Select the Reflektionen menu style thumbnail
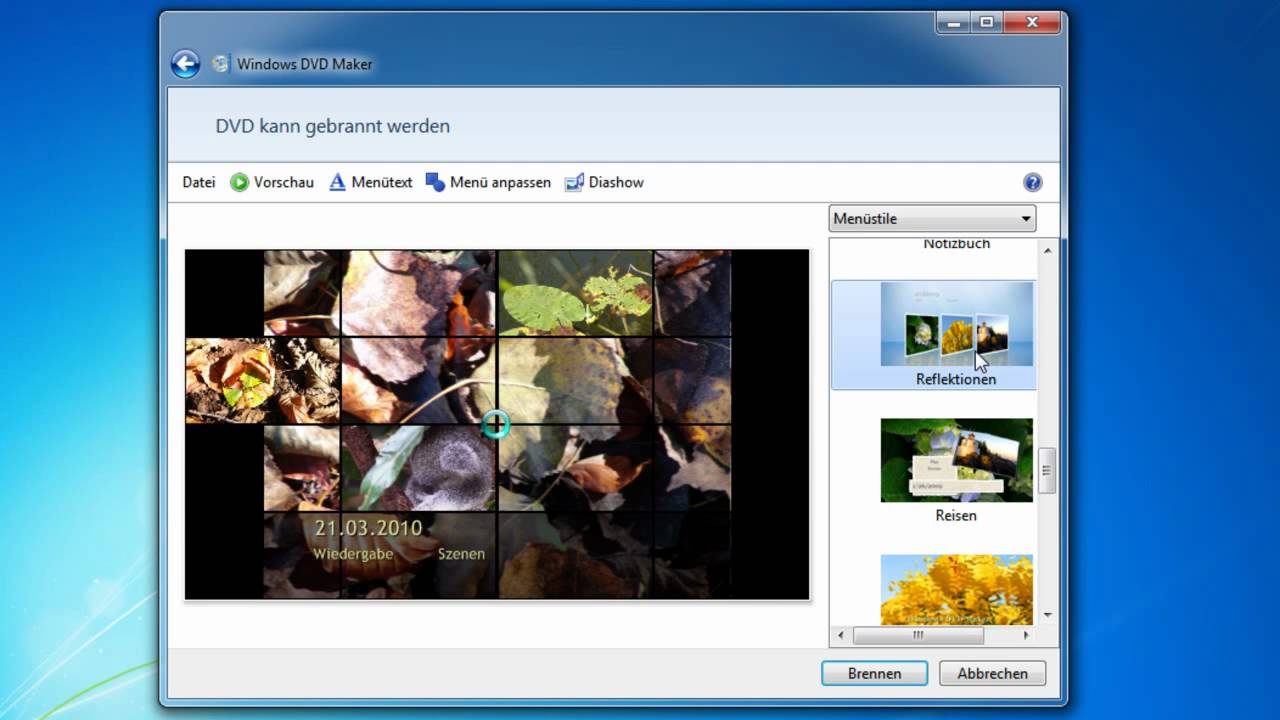This screenshot has height=720, width=1280. (957, 324)
